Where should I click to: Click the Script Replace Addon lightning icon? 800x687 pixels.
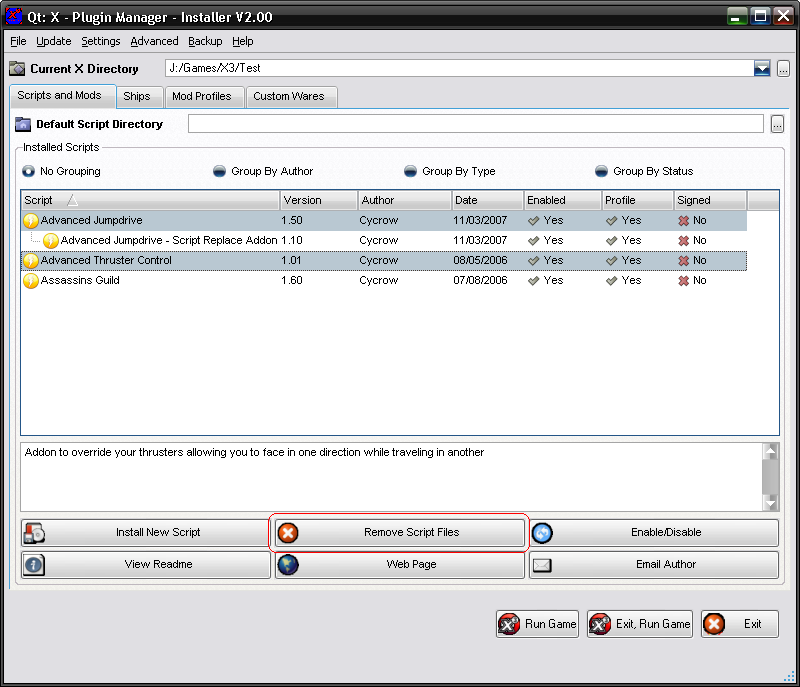(x=51, y=240)
